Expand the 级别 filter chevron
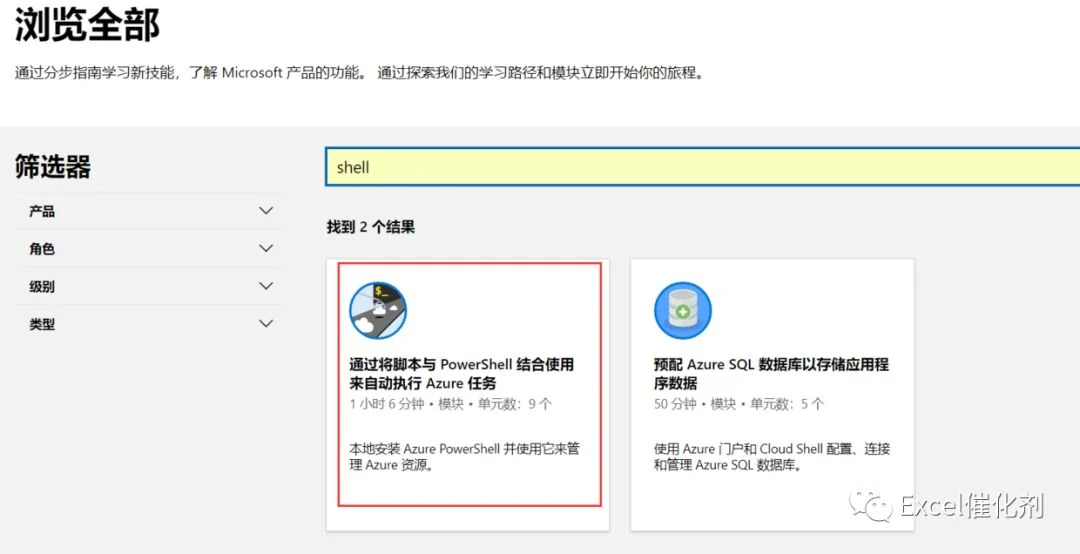The image size is (1080, 554). tap(266, 286)
